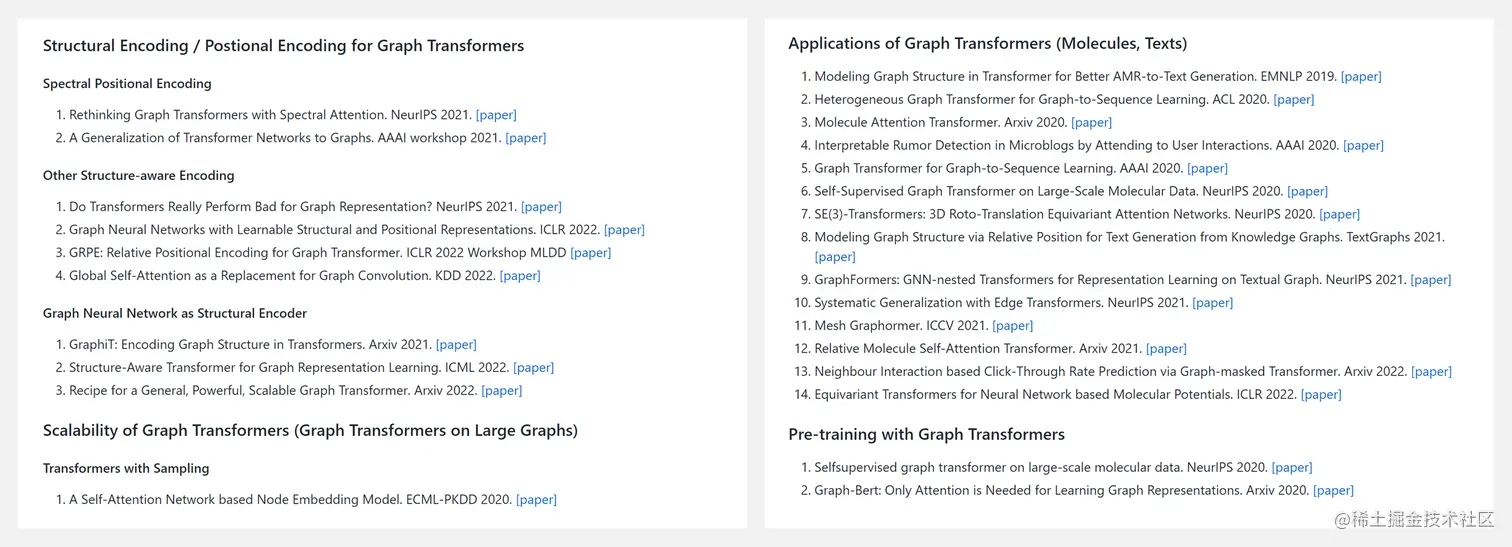Open paper link for Interpretable Rumor Detection in Microblogs
The height and width of the screenshot is (547, 1512).
click(1364, 146)
